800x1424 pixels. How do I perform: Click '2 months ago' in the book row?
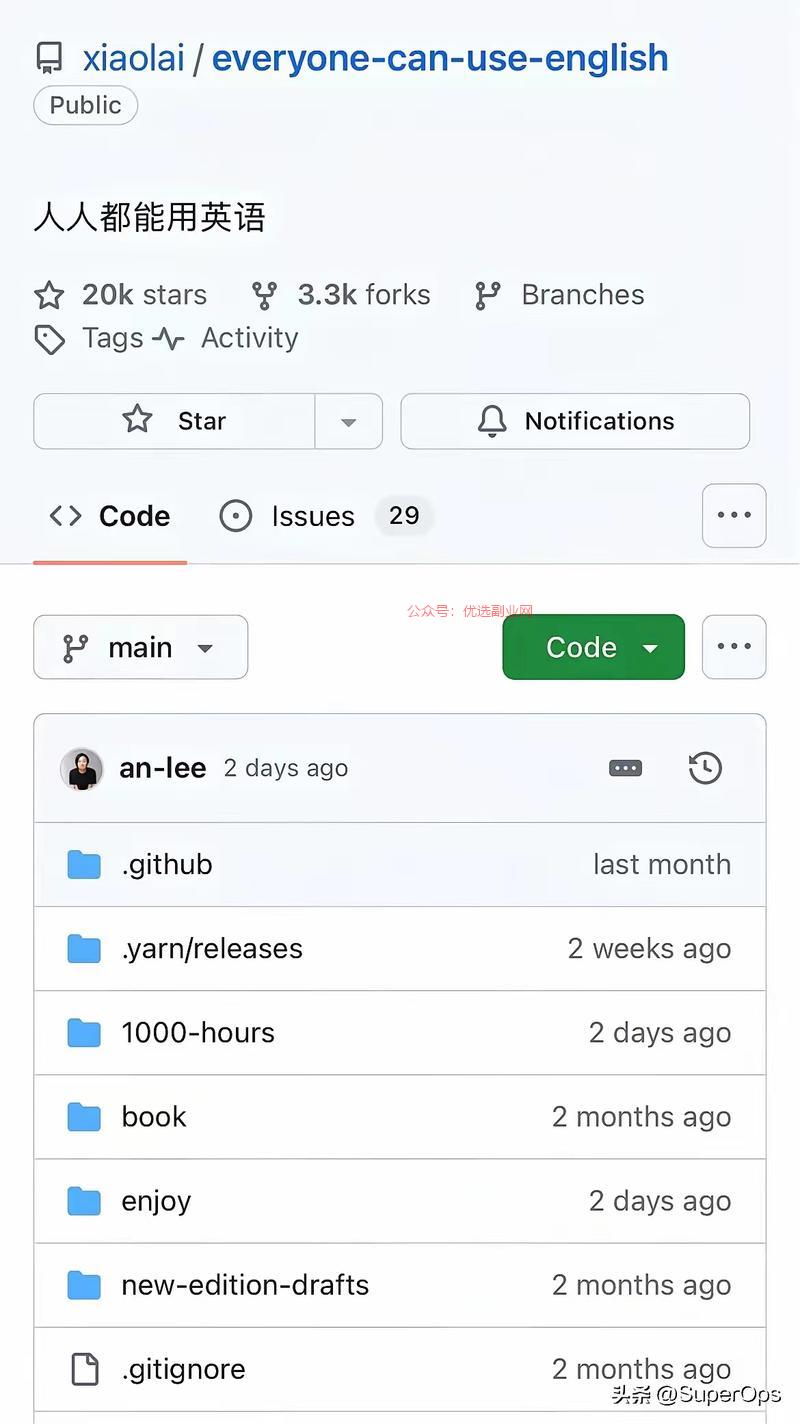coord(641,1116)
